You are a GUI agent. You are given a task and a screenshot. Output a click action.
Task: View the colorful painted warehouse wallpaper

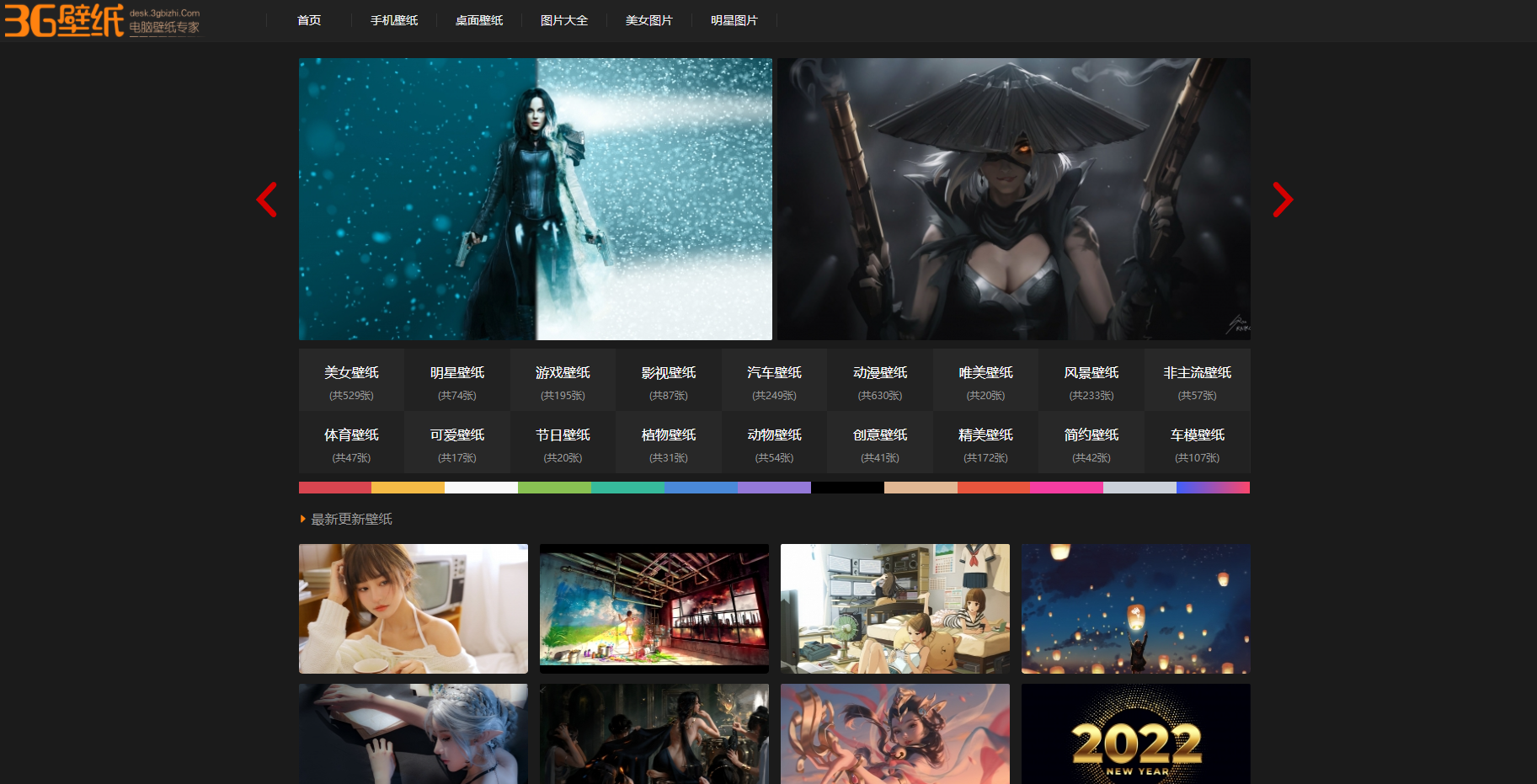pos(654,609)
